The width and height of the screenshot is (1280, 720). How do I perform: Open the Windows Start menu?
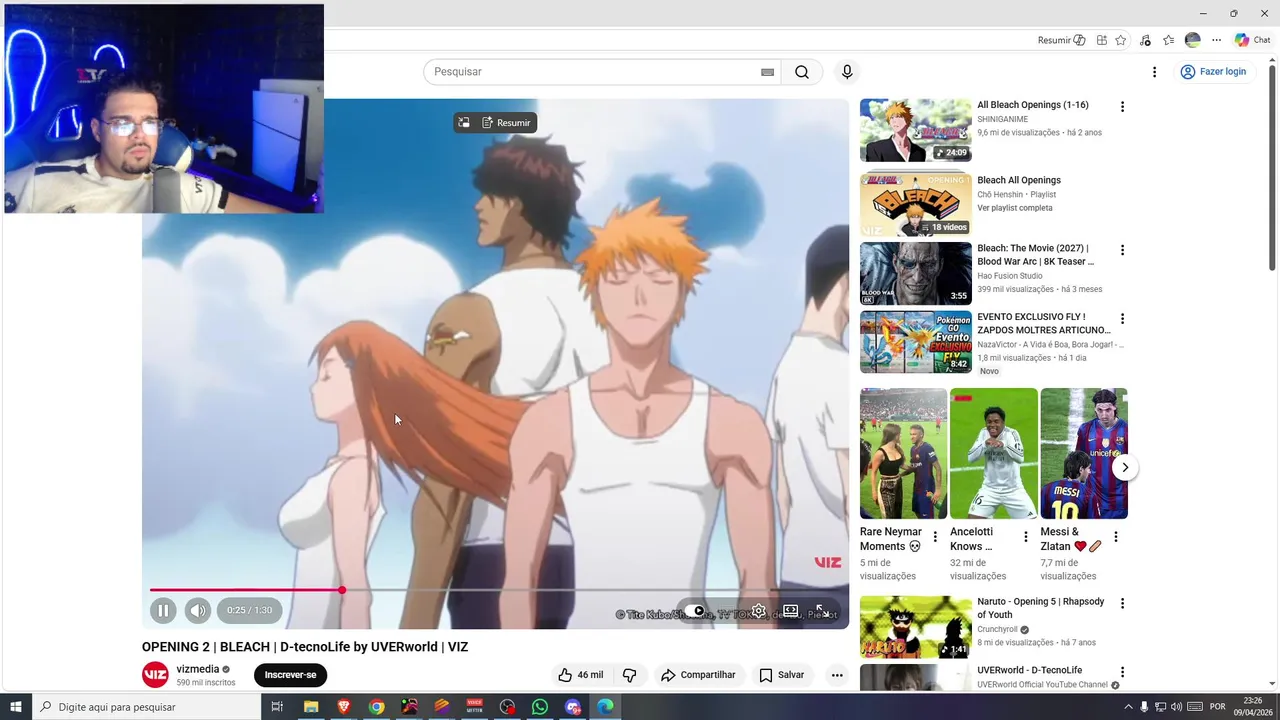point(15,707)
